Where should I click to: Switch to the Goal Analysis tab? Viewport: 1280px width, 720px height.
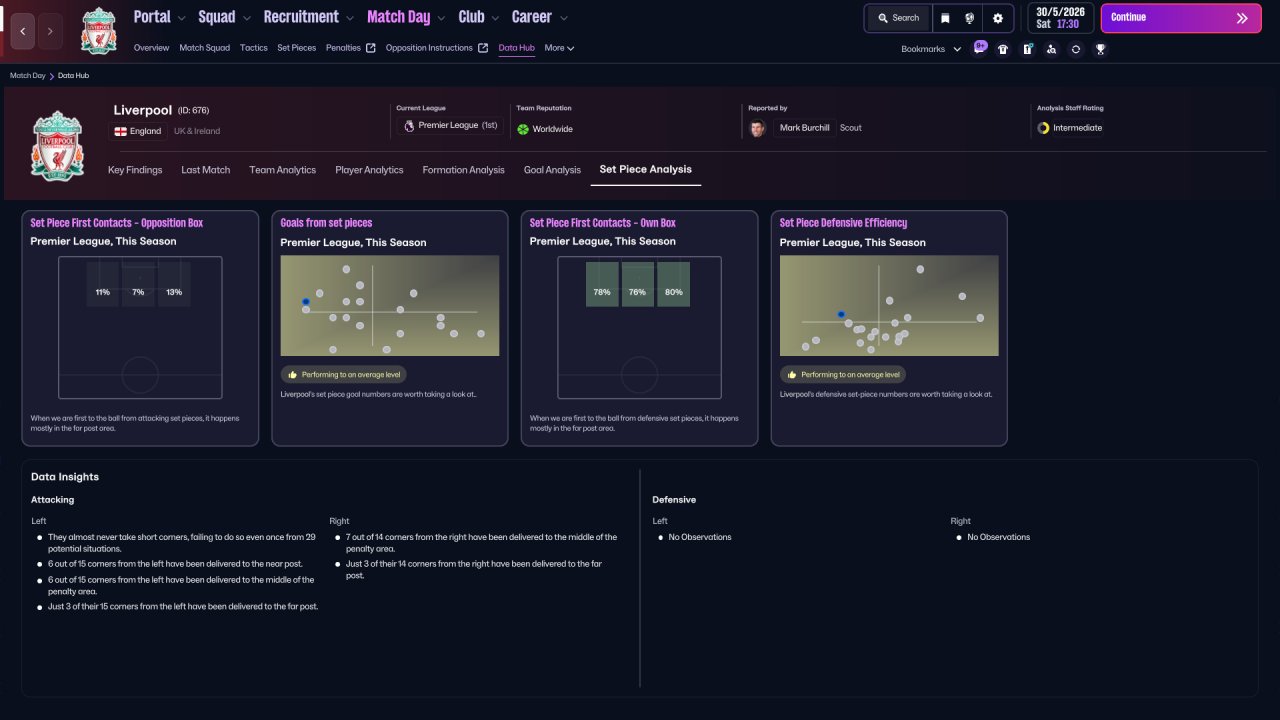coord(552,170)
